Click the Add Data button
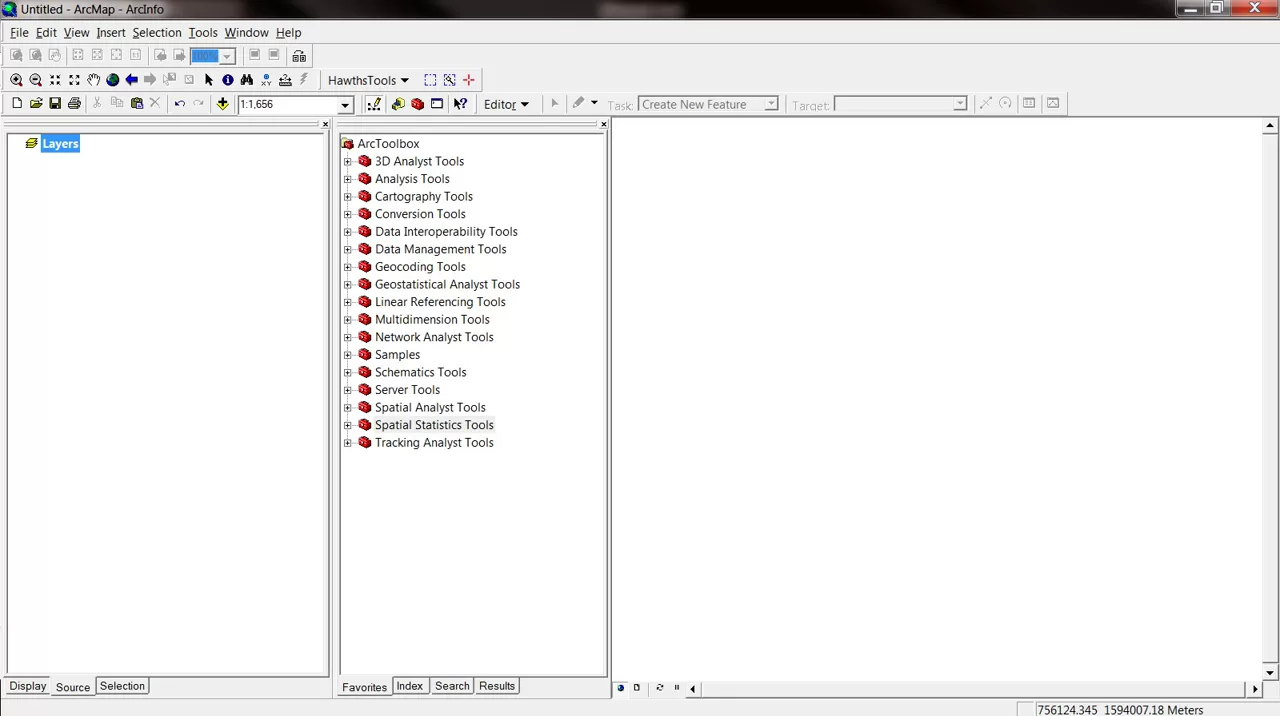Viewport: 1280px width, 716px height. [x=222, y=104]
